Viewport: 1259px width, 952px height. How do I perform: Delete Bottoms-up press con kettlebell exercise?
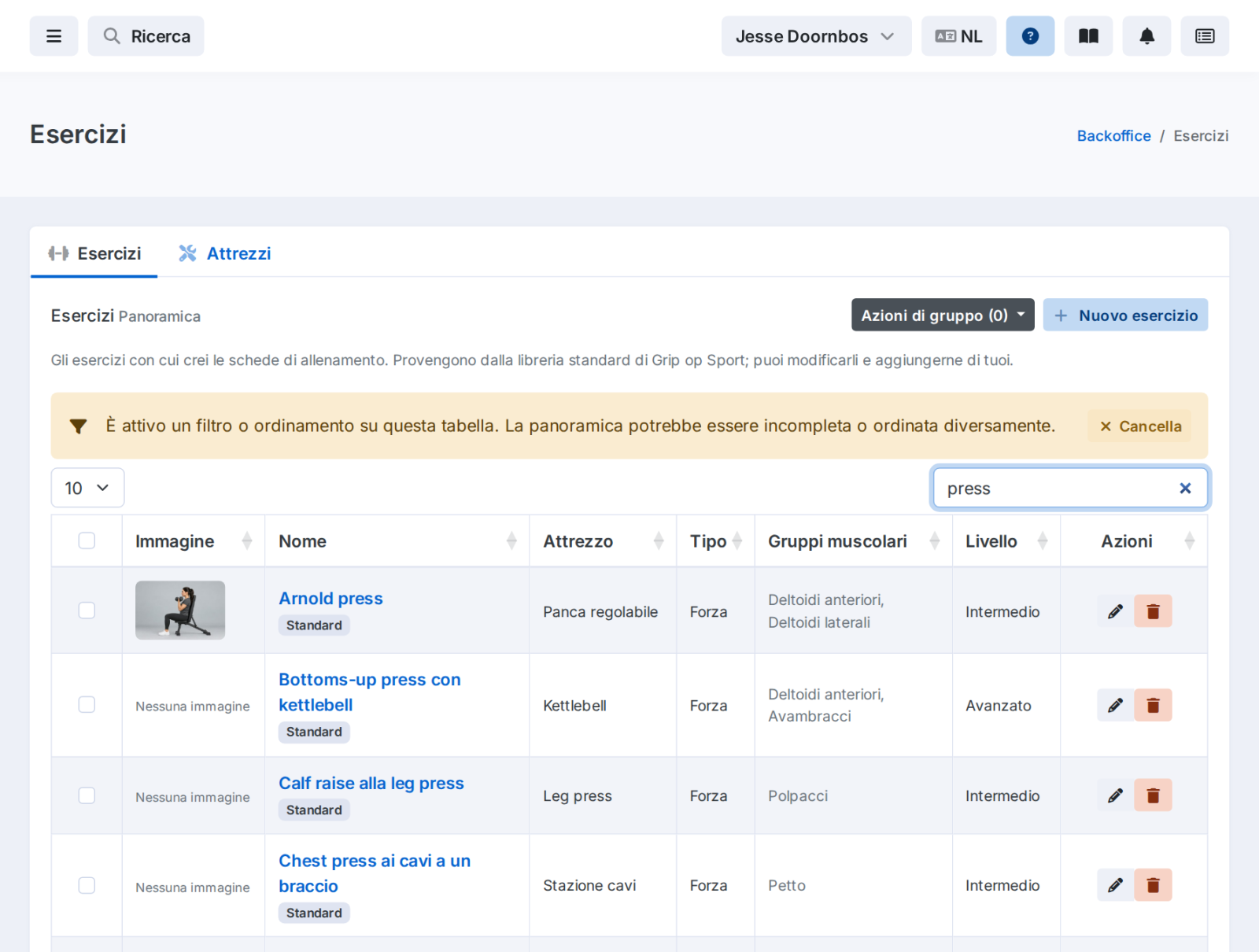(1153, 705)
